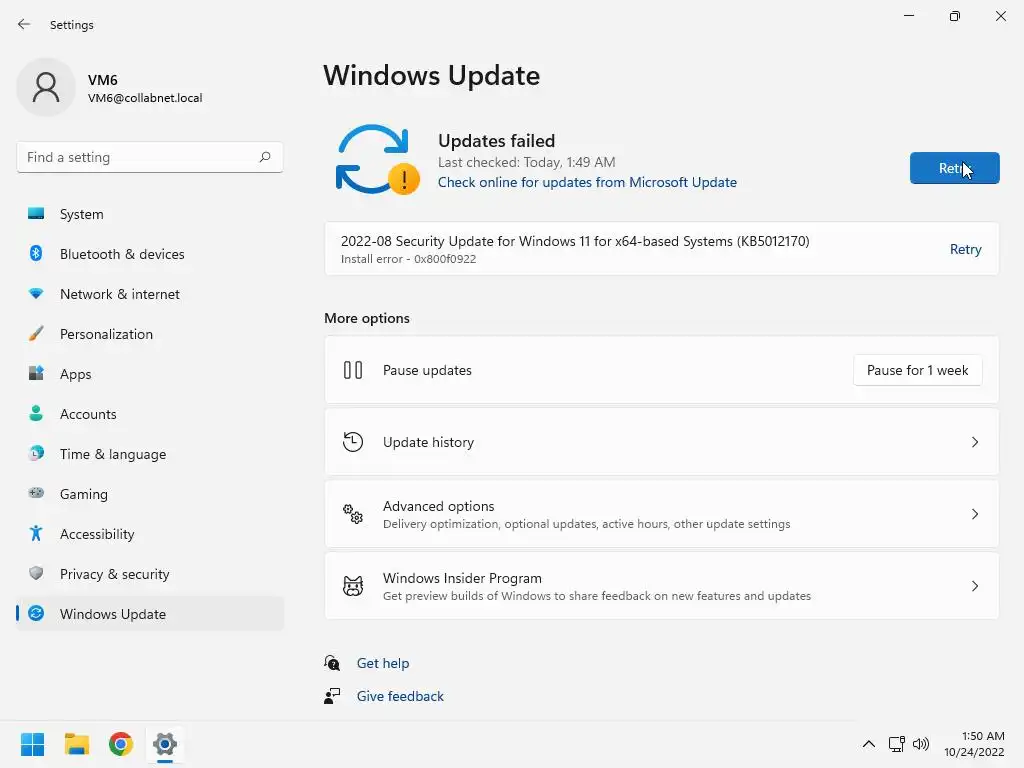This screenshot has height=768, width=1024.
Task: Expand the Update history chevron
Action: (975, 442)
